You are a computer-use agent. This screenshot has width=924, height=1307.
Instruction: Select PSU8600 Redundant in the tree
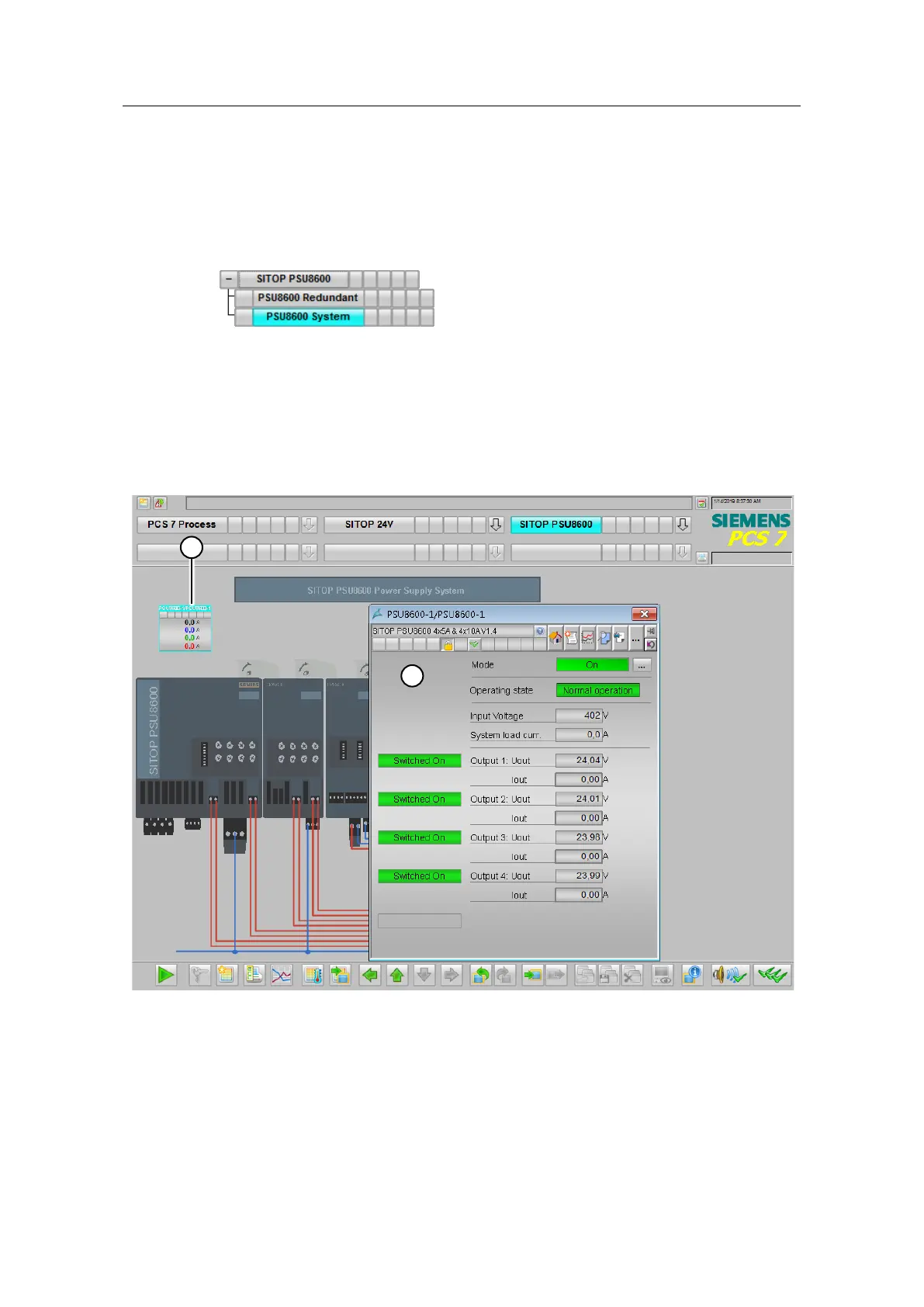click(x=308, y=298)
